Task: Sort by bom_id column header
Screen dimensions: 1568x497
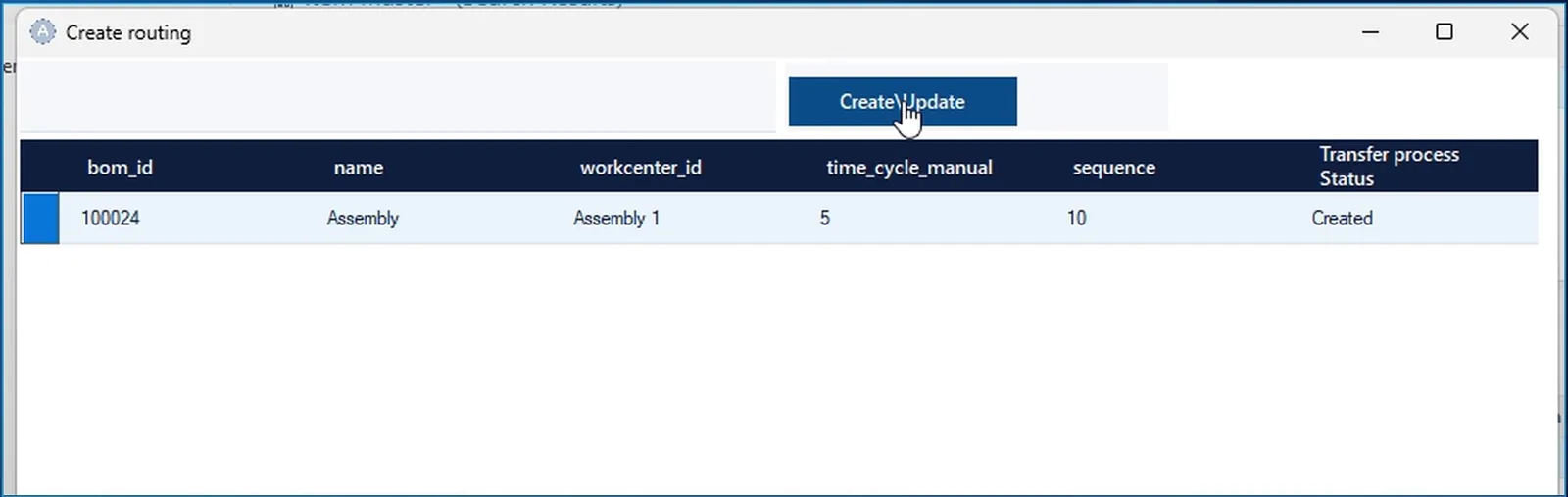Action: (120, 167)
